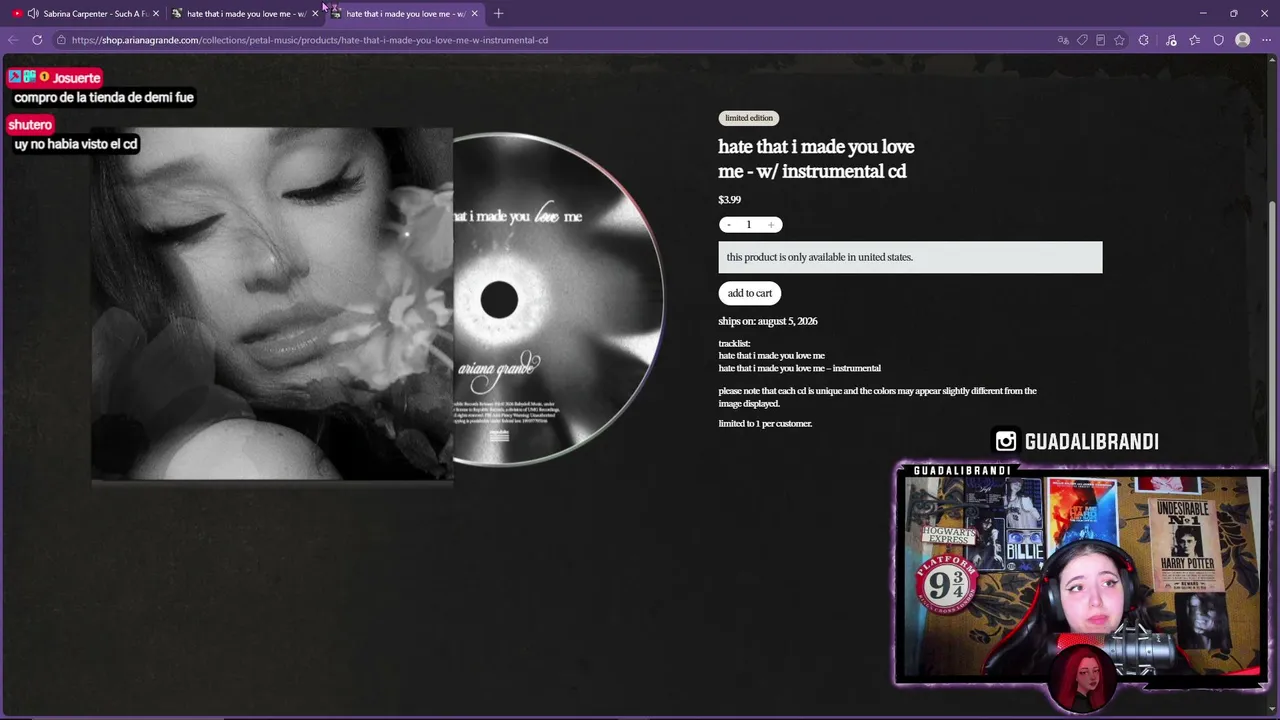1280x720 pixels.
Task: Close the active 'hate that i made' tab
Action: point(474,13)
